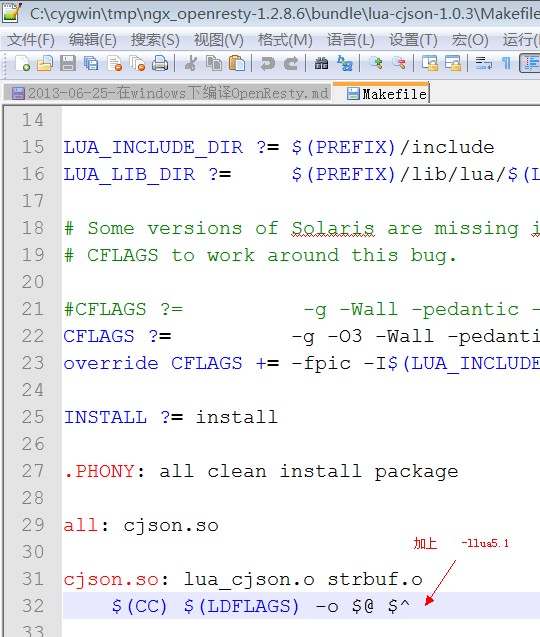Click the comment text 'work around this bug.'
This screenshot has width=540, height=637.
(332, 256)
